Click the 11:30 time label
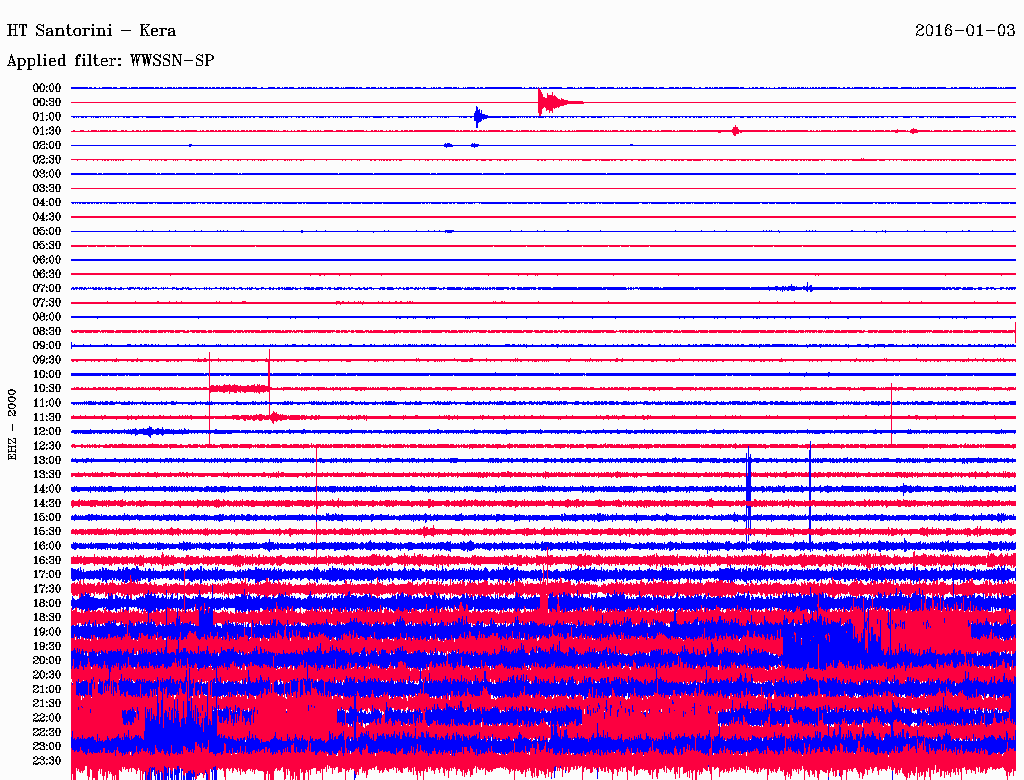 tap(47, 417)
